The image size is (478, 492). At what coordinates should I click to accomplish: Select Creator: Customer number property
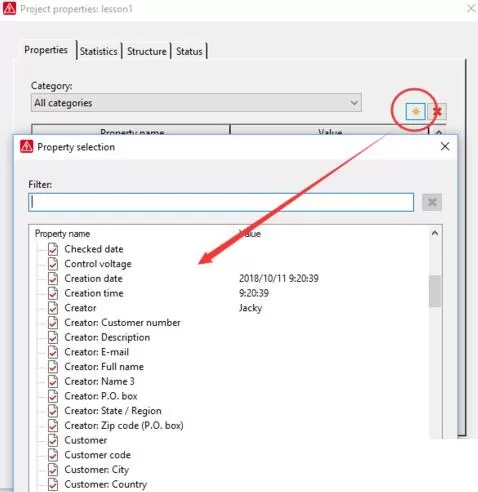[122, 322]
